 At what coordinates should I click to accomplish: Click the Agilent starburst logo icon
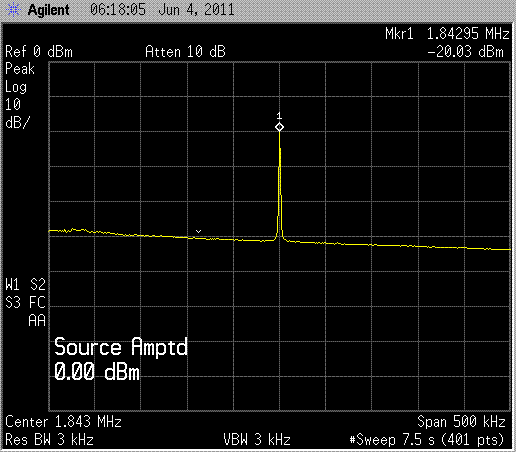pos(14,10)
